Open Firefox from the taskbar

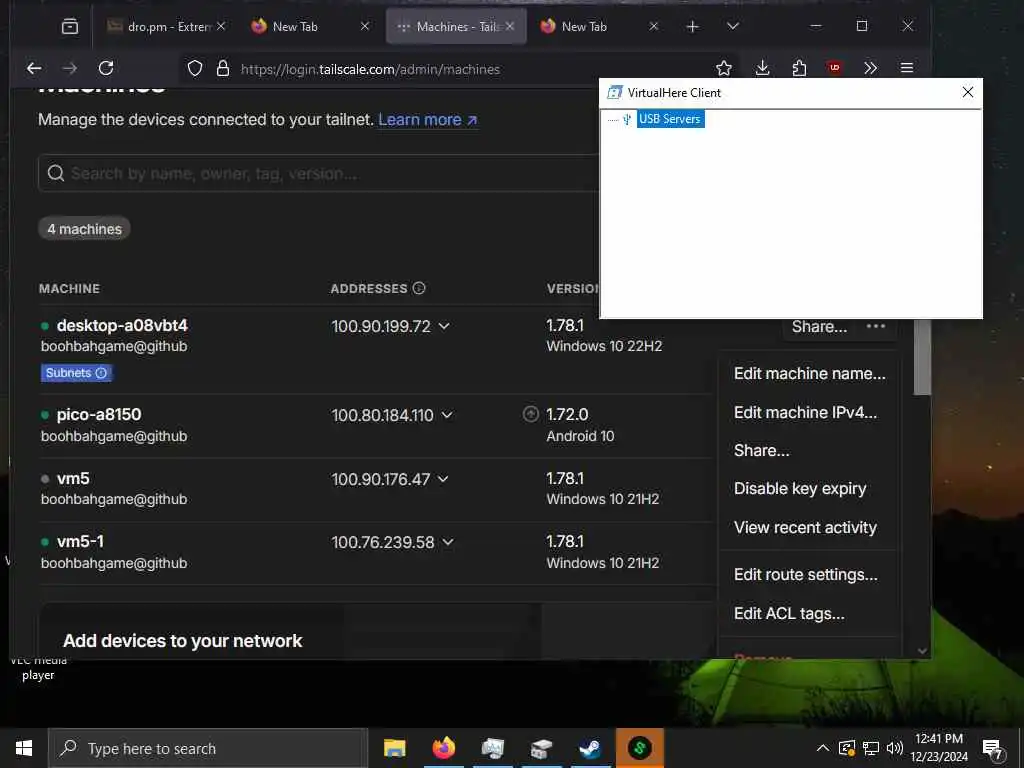[x=443, y=748]
